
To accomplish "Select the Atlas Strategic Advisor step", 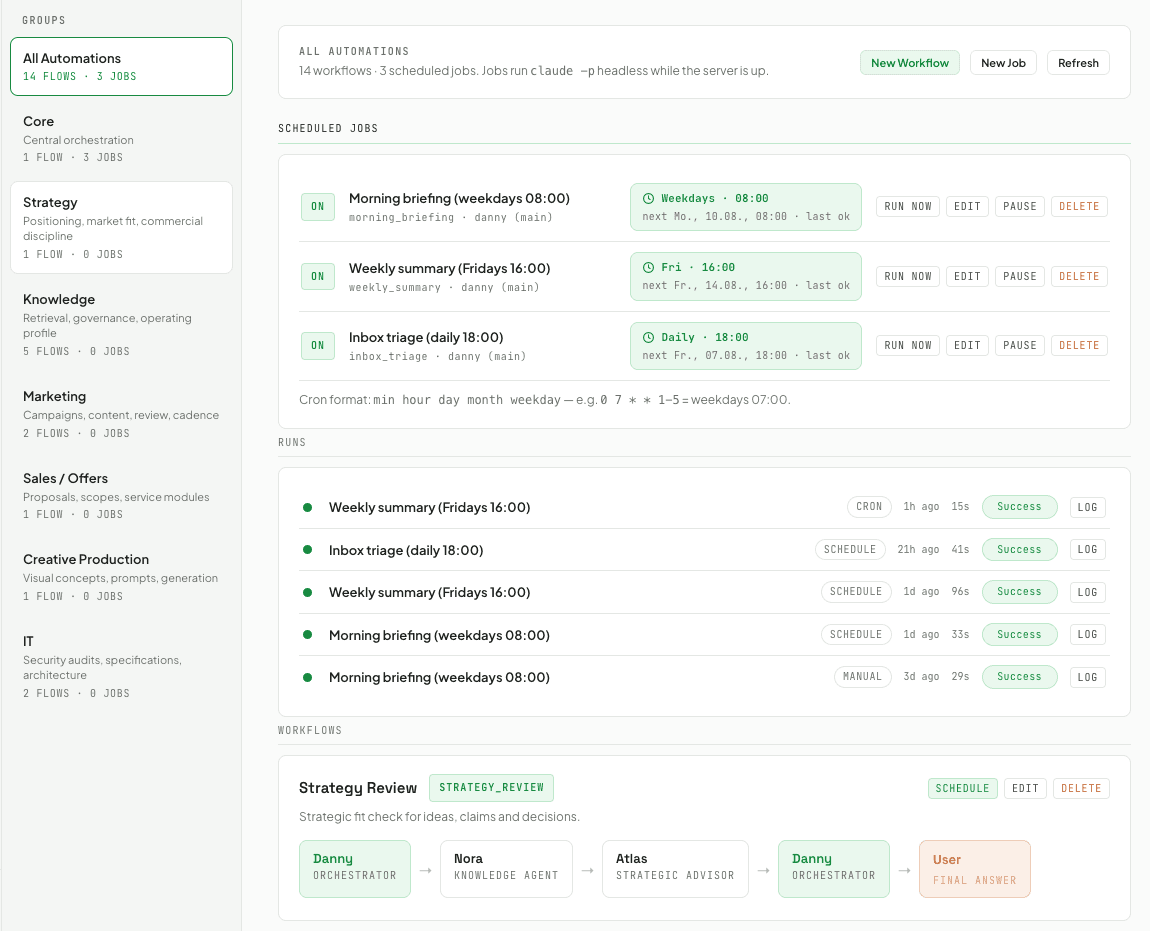I will click(x=675, y=869).
